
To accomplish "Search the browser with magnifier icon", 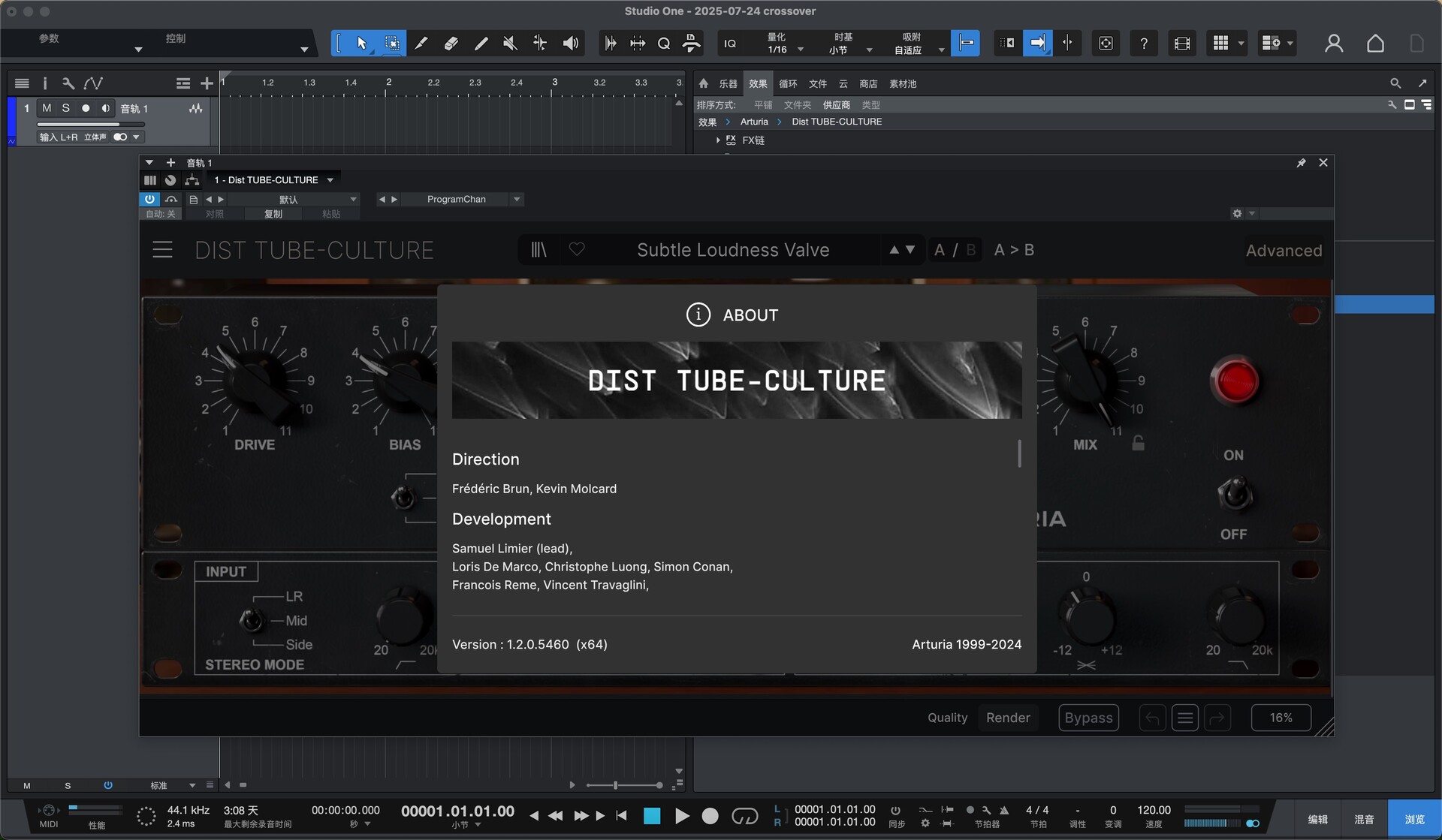I will [x=1395, y=83].
